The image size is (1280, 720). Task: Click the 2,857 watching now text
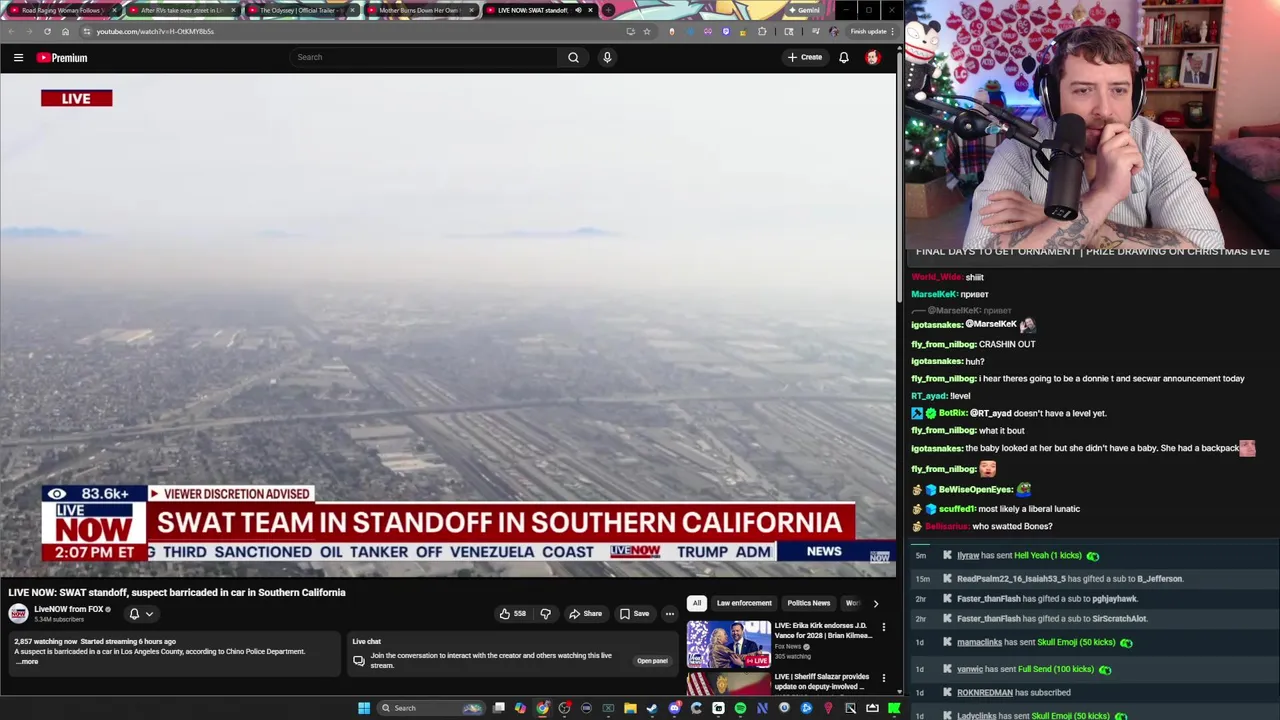click(45, 641)
